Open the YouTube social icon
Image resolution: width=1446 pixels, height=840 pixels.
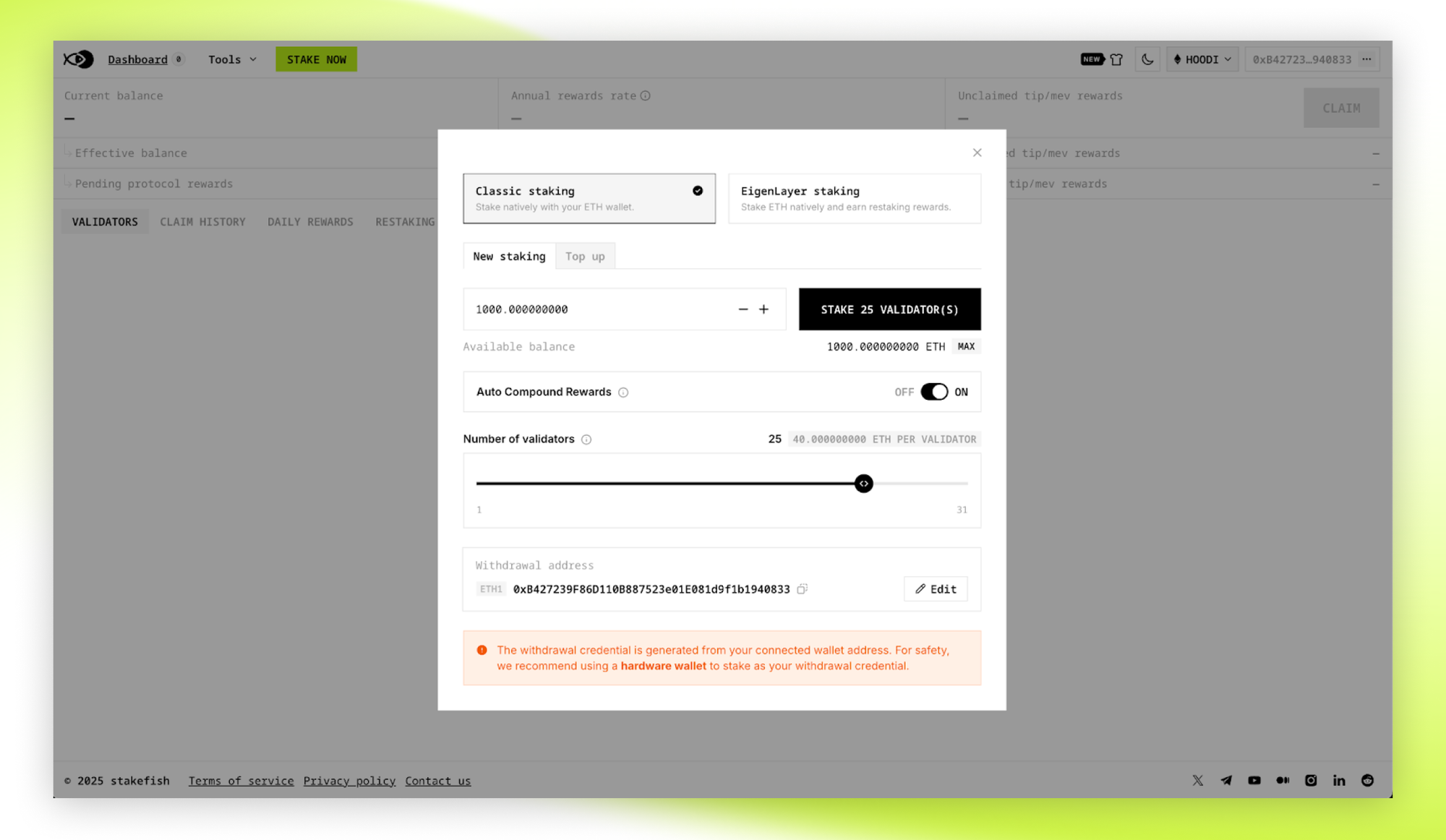(x=1254, y=780)
